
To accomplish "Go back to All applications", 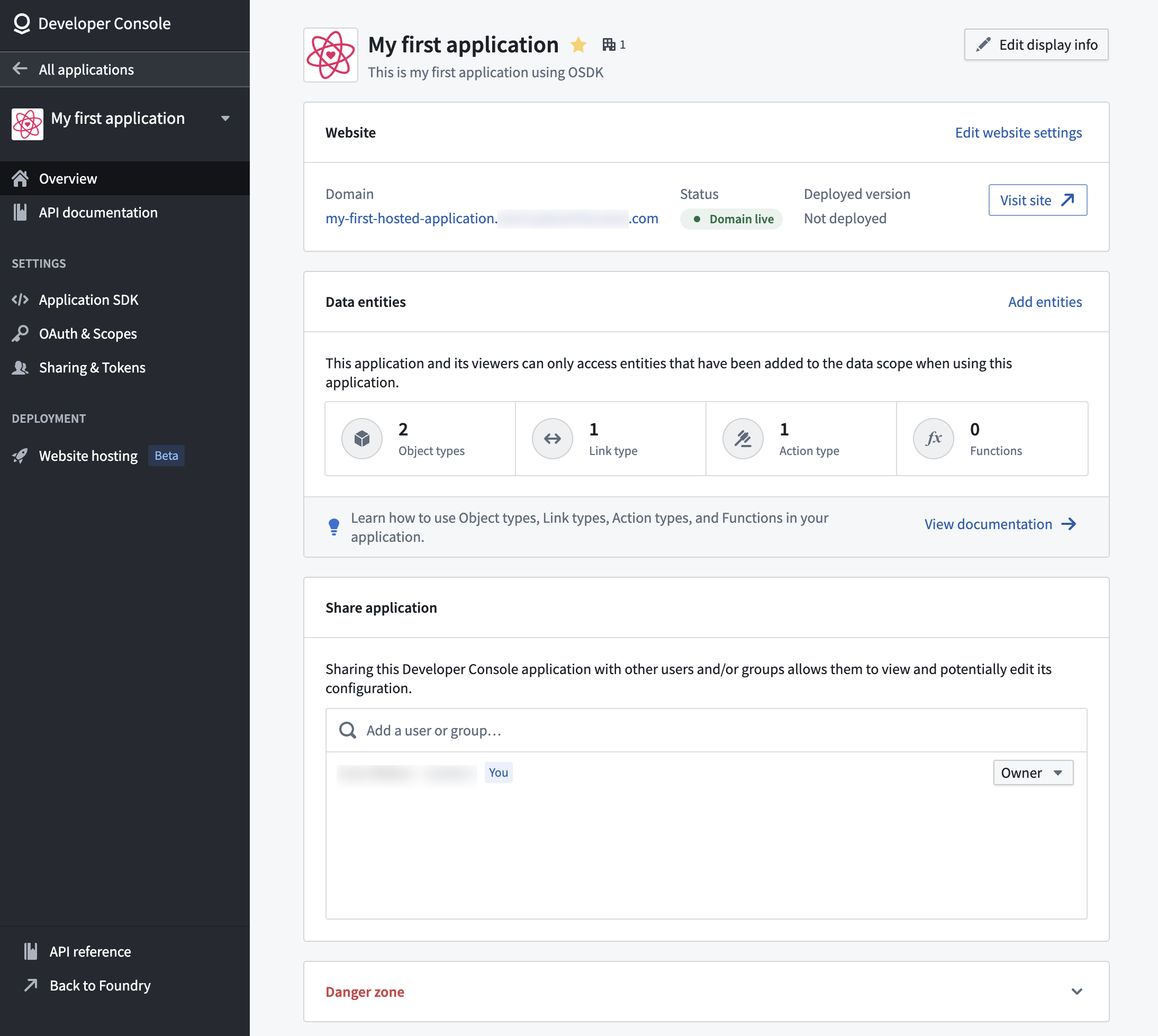I will [x=86, y=69].
